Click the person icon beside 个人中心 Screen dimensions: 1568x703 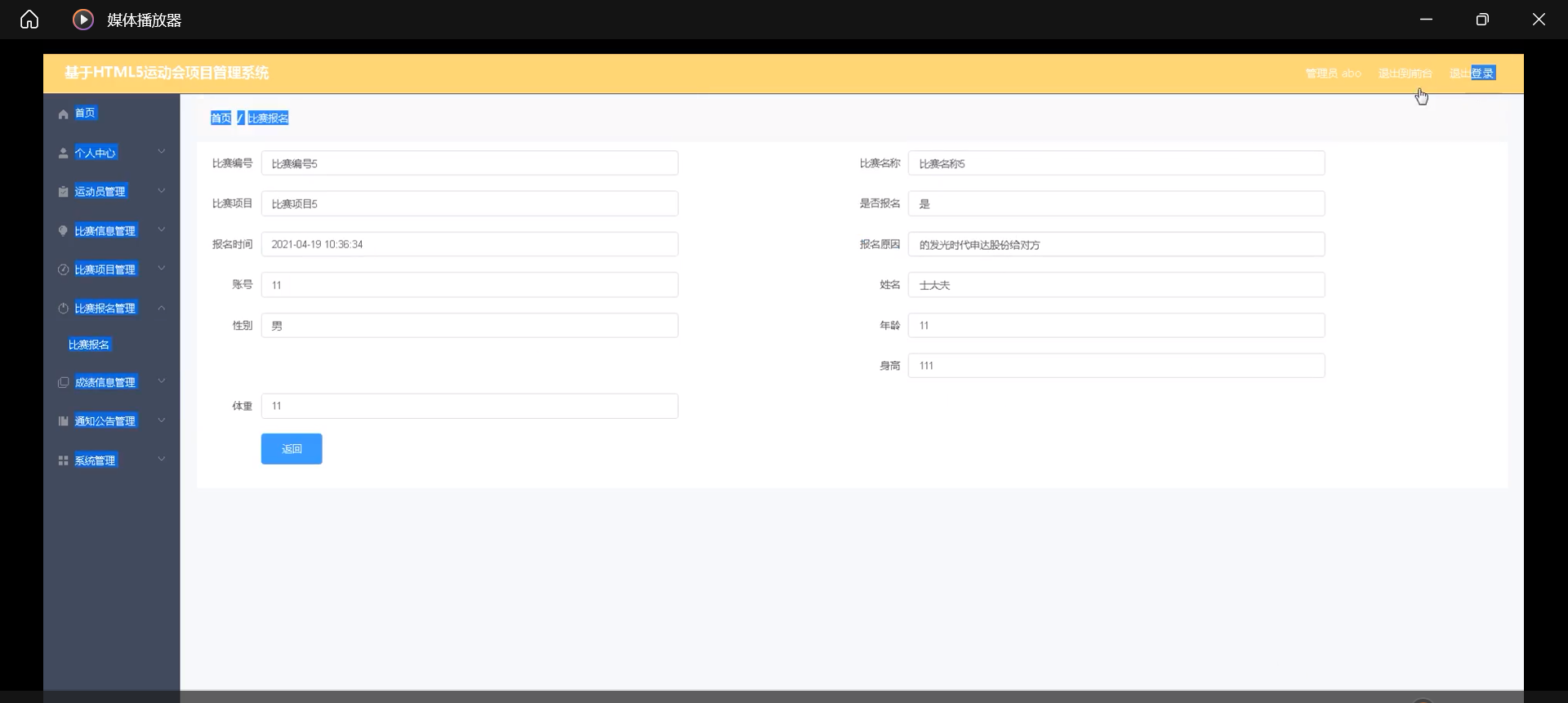(x=63, y=154)
